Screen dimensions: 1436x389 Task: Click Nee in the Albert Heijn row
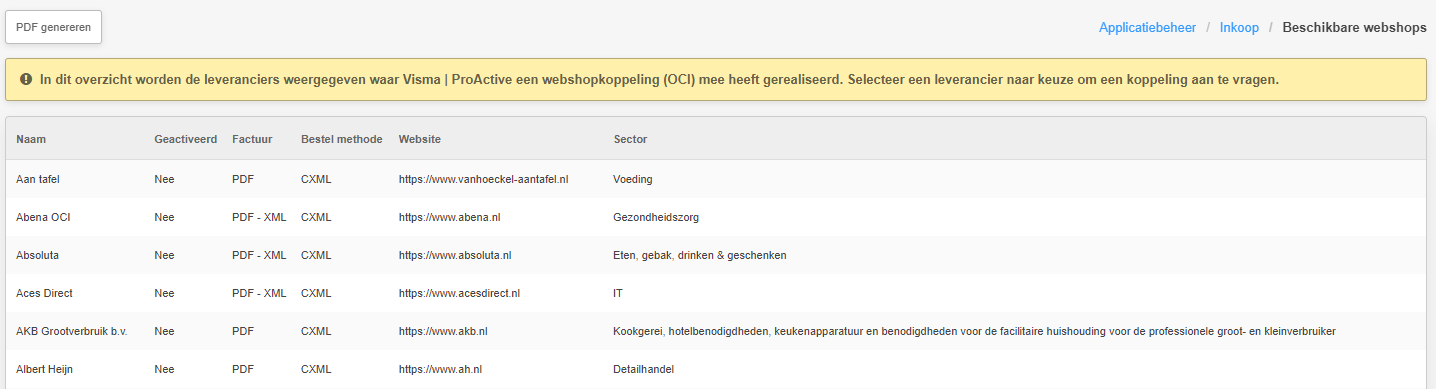coord(164,369)
